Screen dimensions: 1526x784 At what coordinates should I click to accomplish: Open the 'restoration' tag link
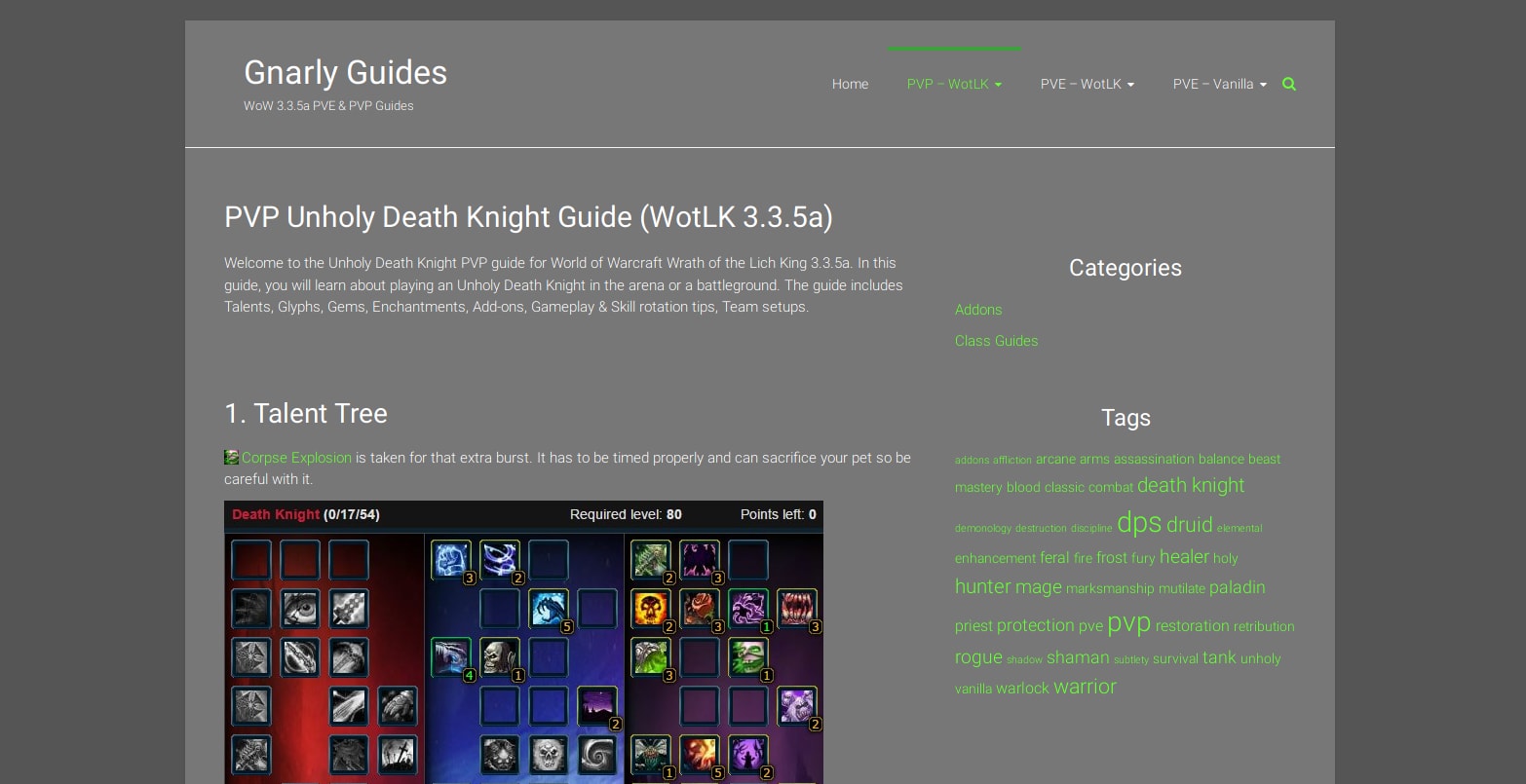coord(1192,626)
